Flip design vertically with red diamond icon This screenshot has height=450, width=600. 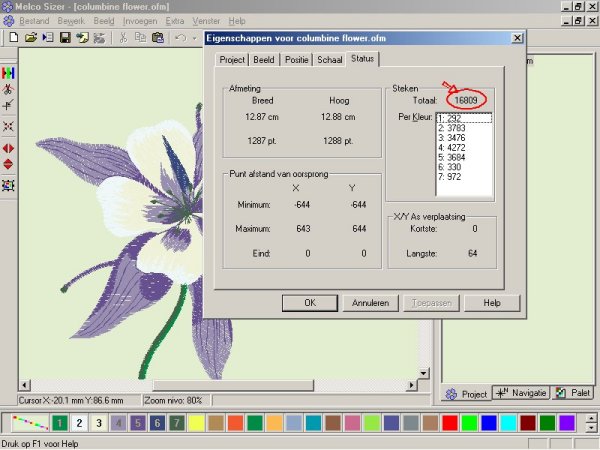pyautogui.click(x=8, y=164)
